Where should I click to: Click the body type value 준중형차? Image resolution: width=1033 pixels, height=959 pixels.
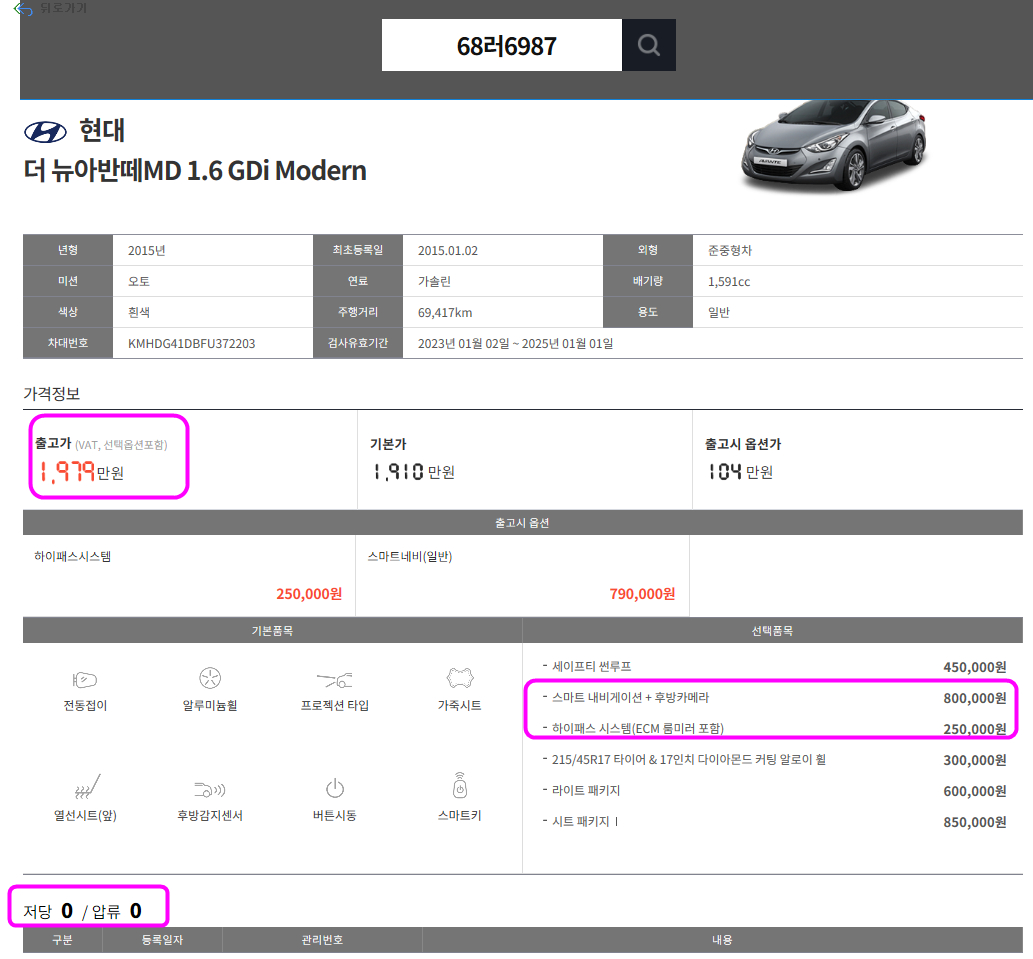(729, 251)
